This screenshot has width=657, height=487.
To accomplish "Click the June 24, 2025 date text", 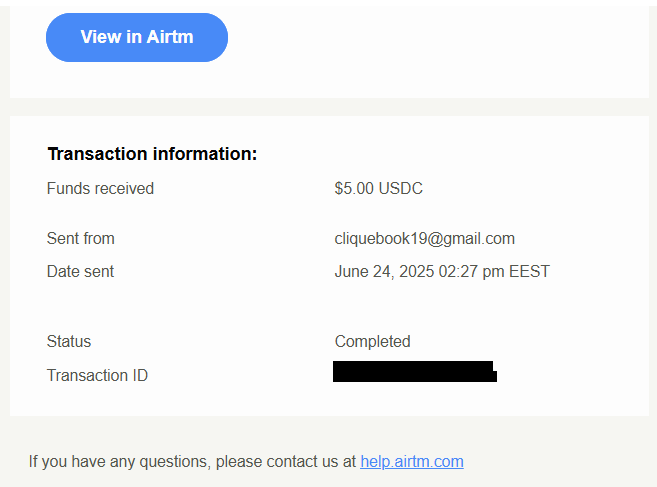I will click(x=384, y=272).
